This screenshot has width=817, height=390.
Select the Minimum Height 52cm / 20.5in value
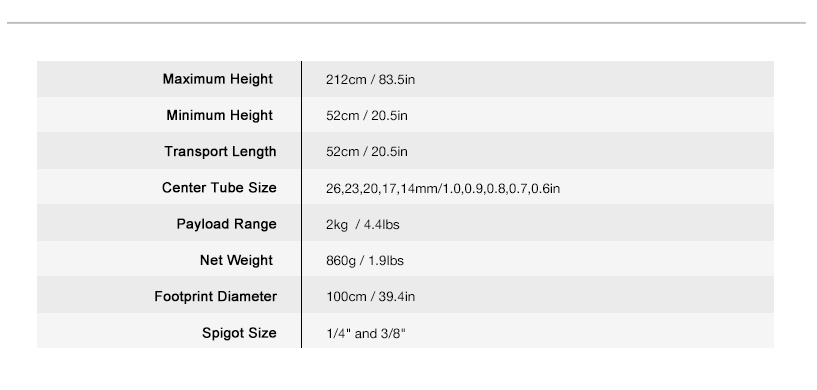point(366,116)
